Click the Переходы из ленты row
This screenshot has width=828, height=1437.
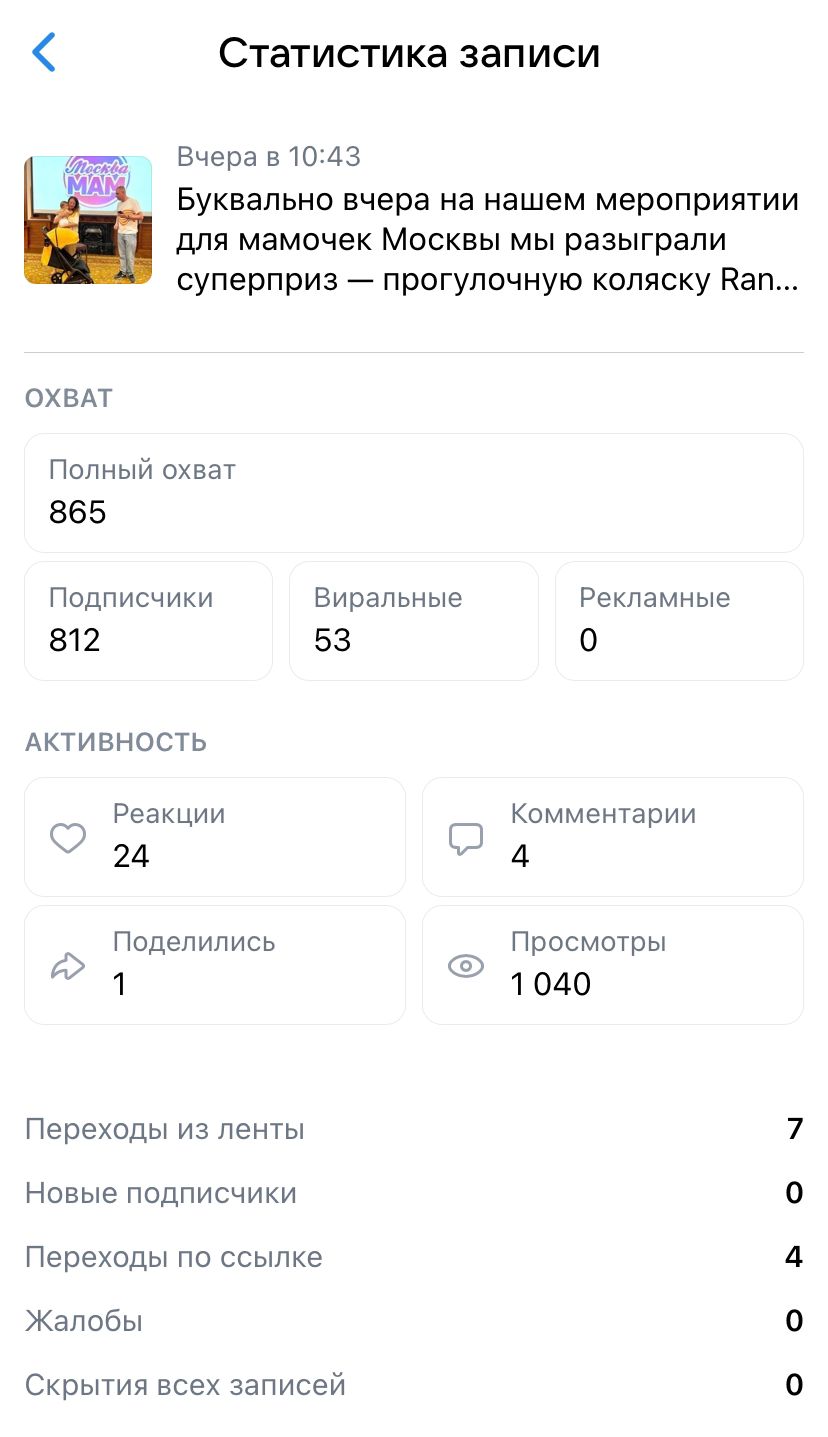(x=414, y=1130)
